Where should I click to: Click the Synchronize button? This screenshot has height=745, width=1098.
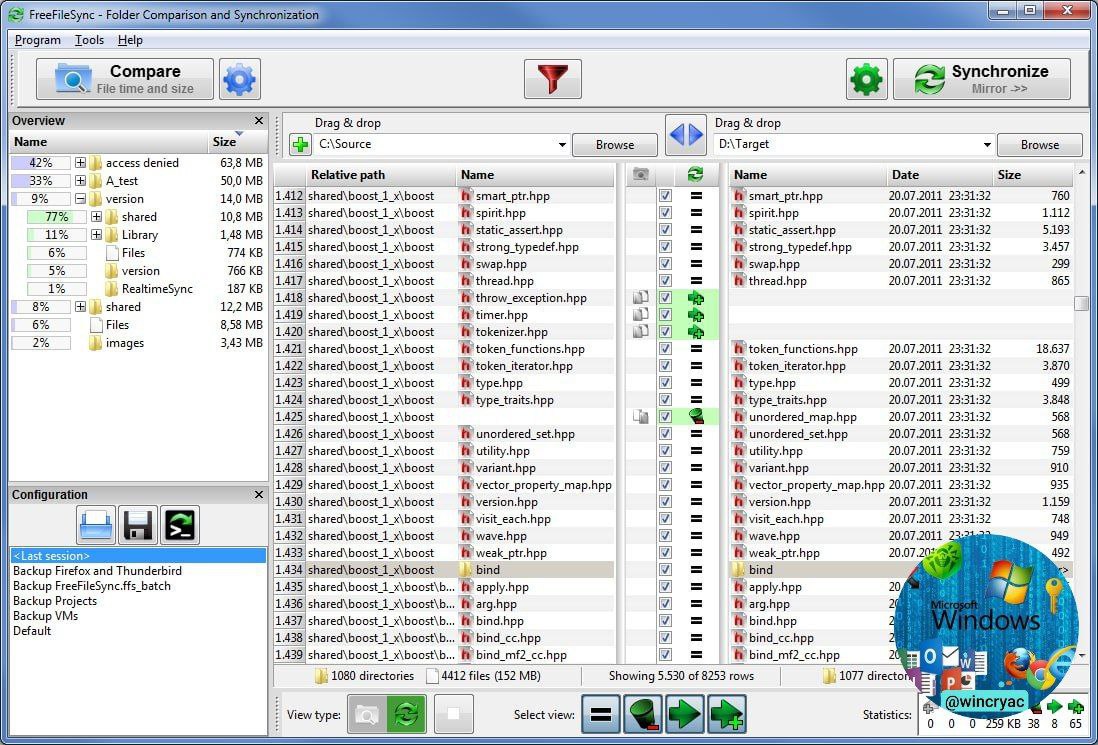pyautogui.click(x=982, y=78)
